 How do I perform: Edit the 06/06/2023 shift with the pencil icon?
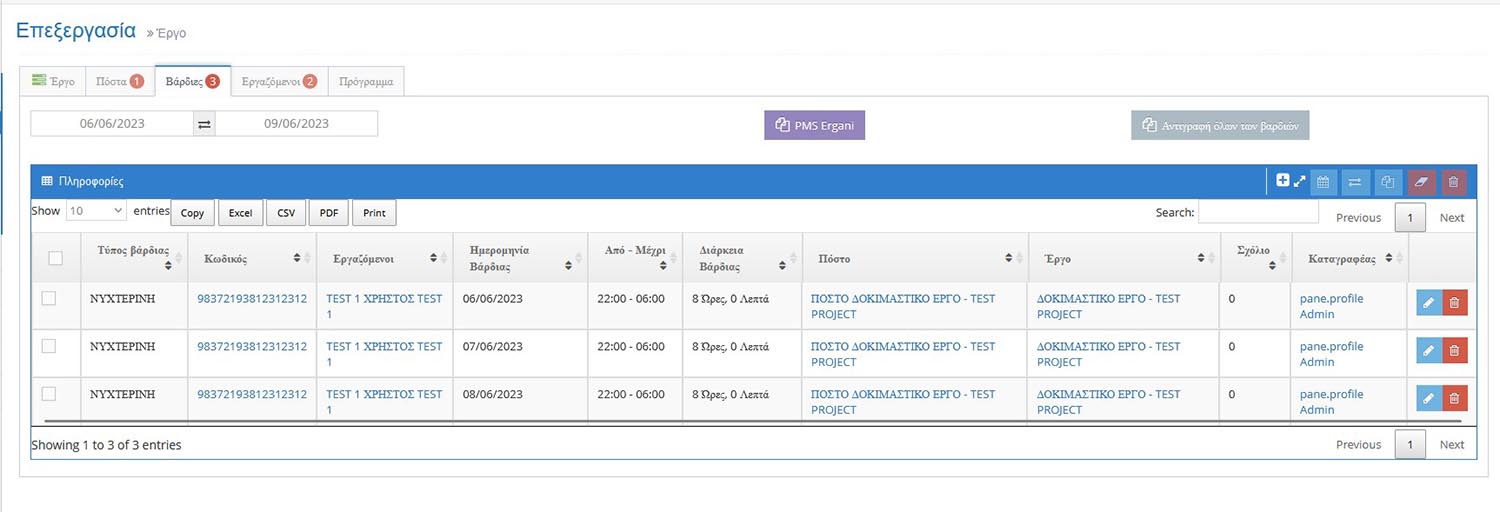1429,302
